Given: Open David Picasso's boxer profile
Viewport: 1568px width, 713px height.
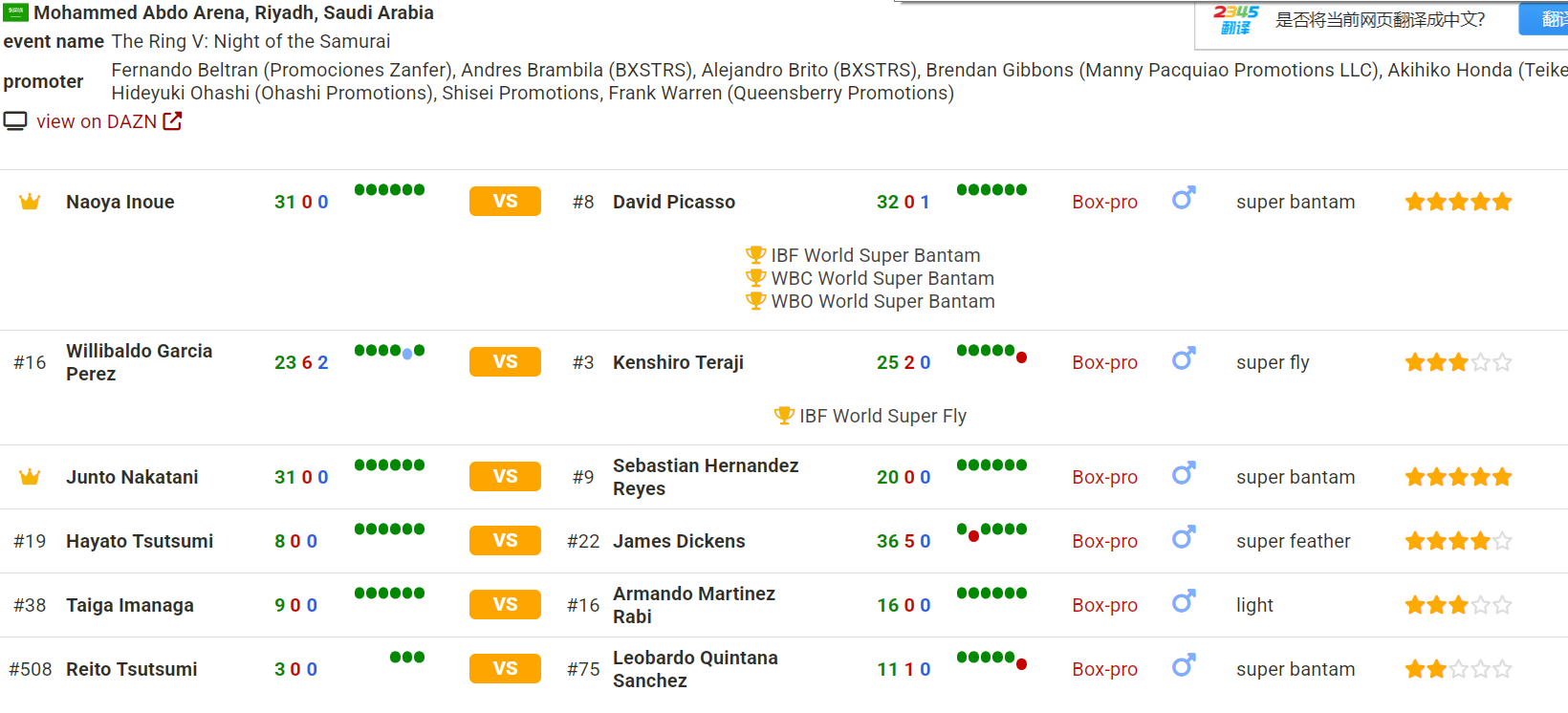Looking at the screenshot, I should tap(674, 202).
